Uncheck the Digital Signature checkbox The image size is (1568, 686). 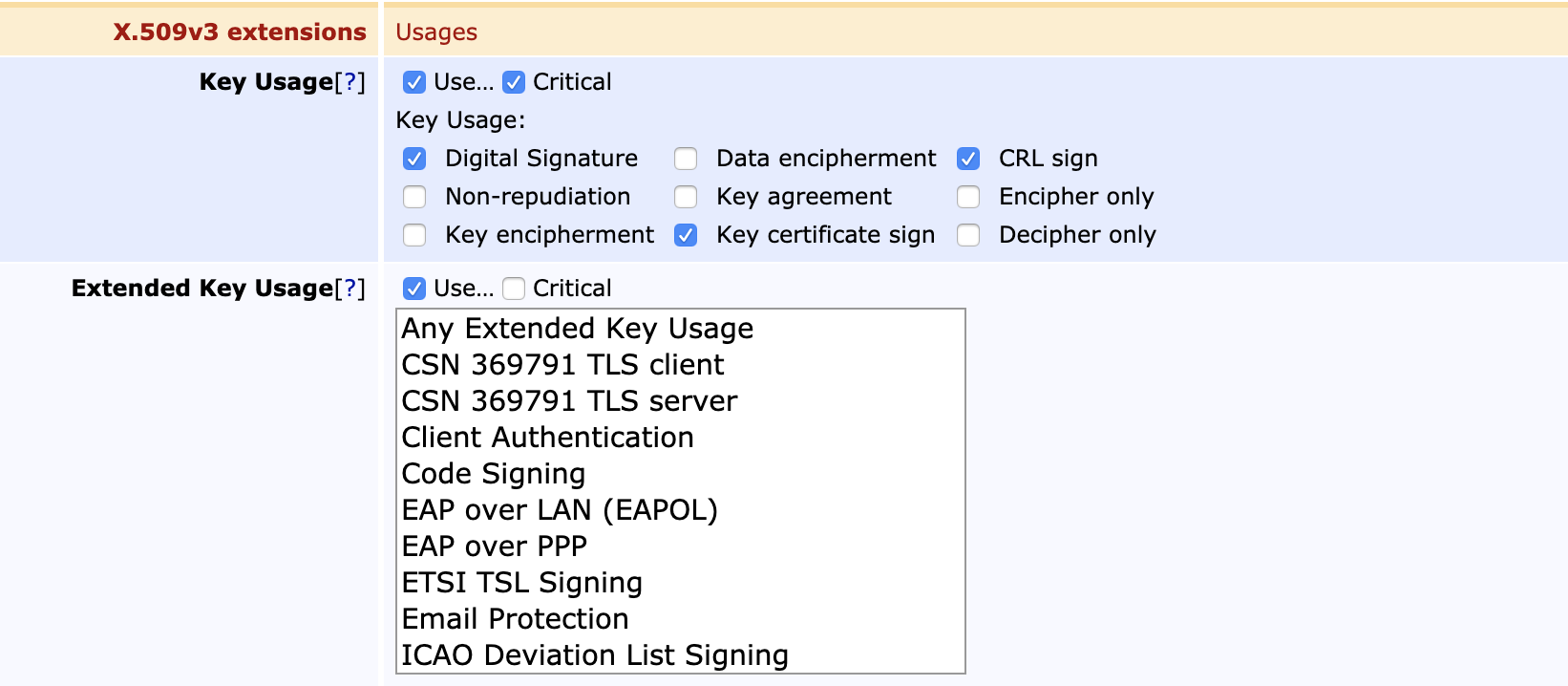(x=414, y=159)
